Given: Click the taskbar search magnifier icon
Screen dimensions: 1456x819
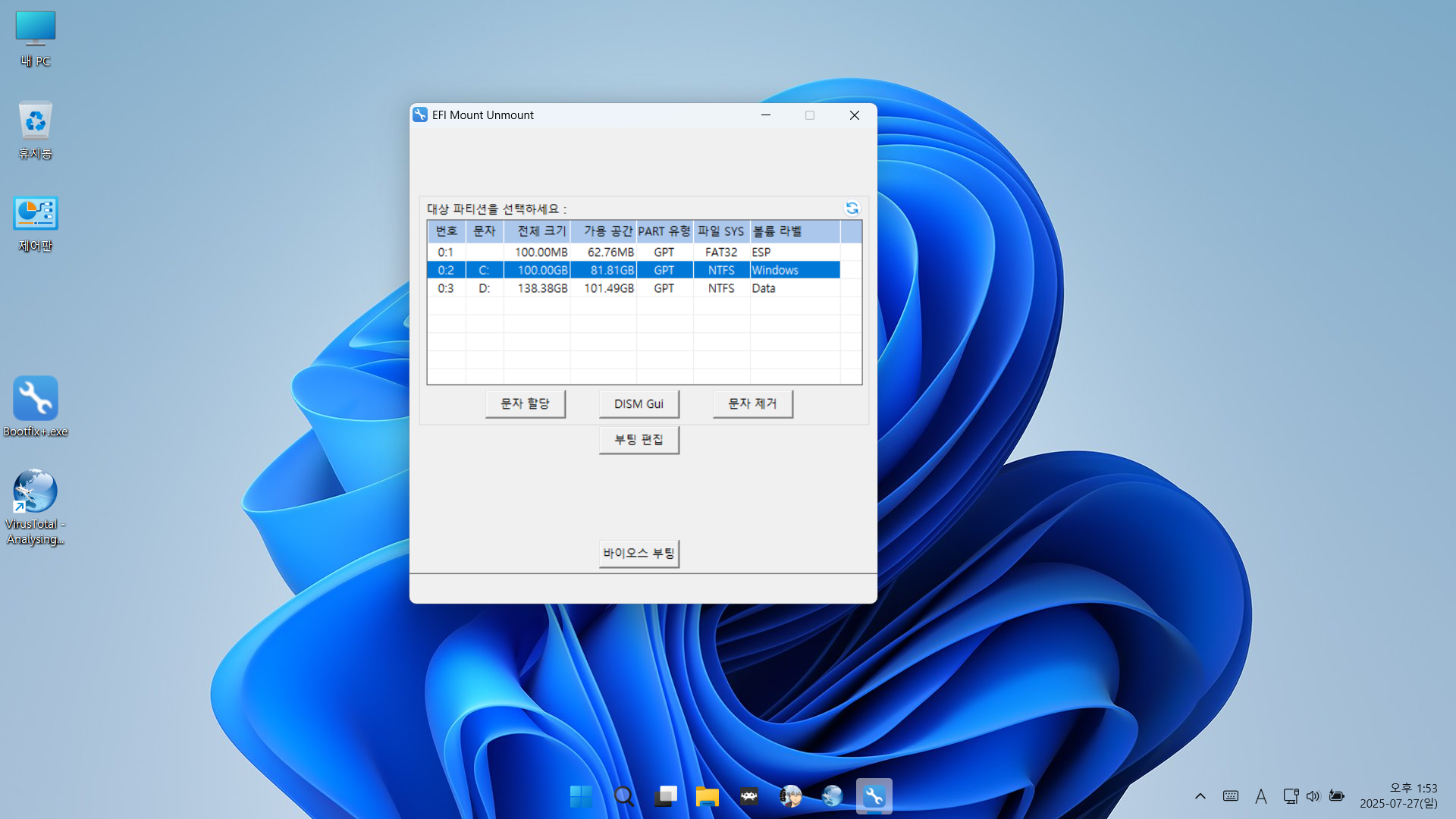Looking at the screenshot, I should [623, 796].
